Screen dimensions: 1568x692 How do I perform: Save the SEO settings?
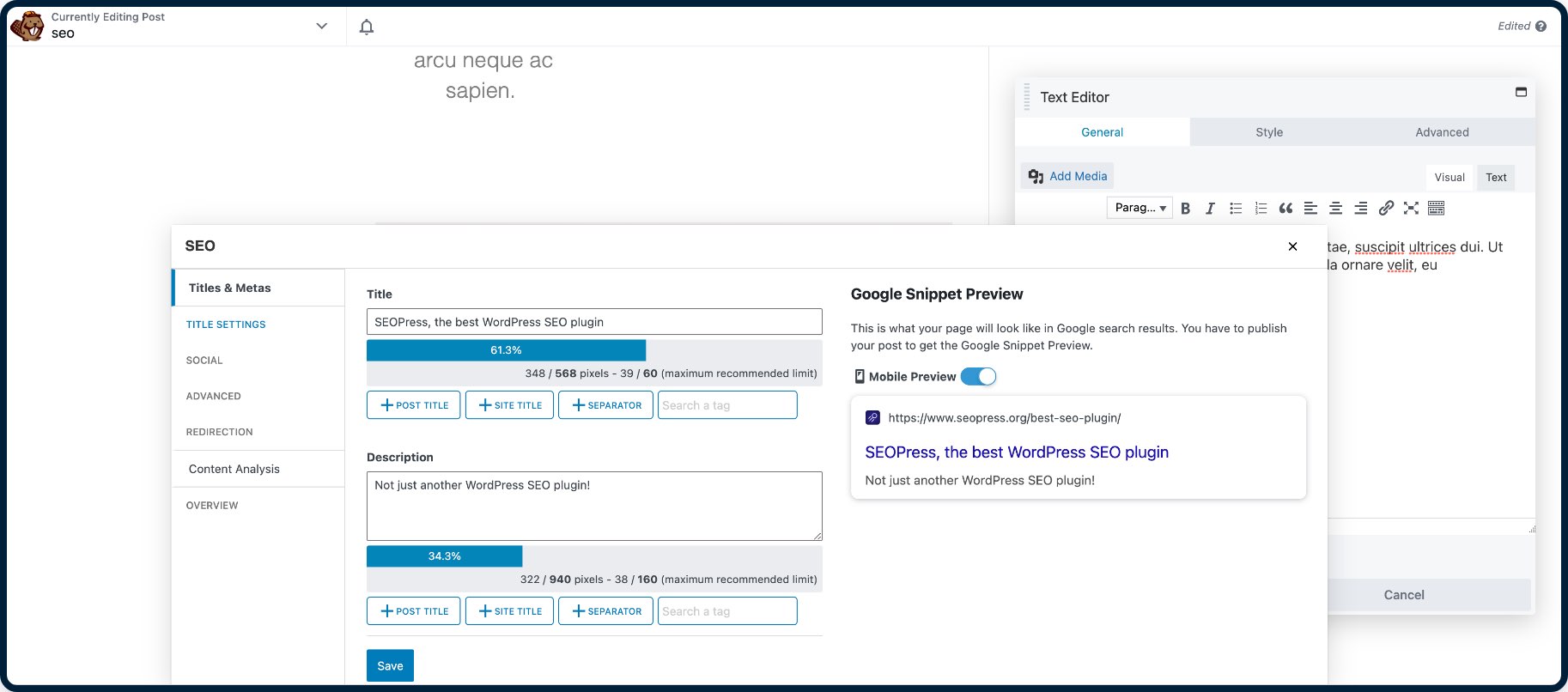pyautogui.click(x=390, y=665)
